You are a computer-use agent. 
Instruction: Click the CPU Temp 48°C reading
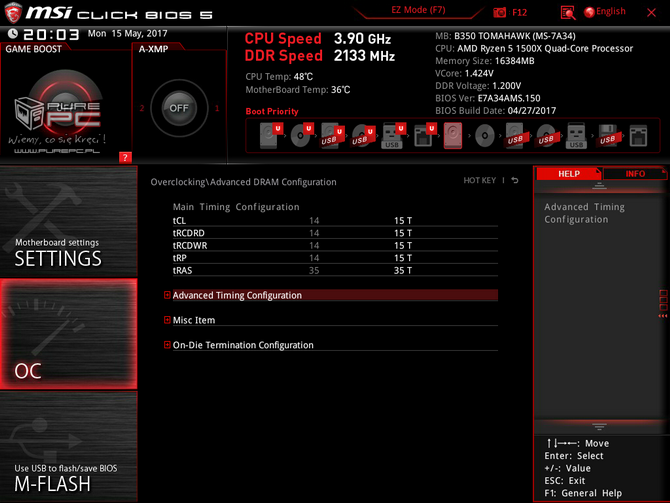point(279,77)
